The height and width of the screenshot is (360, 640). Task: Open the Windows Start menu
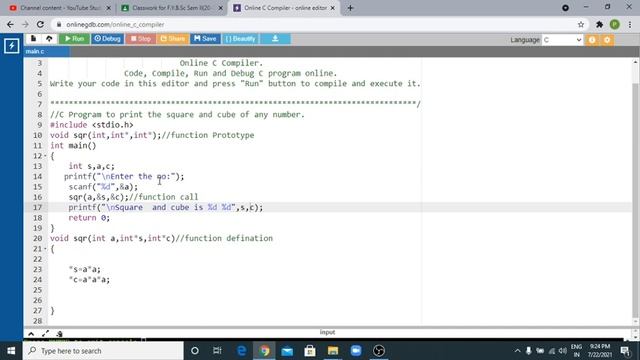(11, 351)
